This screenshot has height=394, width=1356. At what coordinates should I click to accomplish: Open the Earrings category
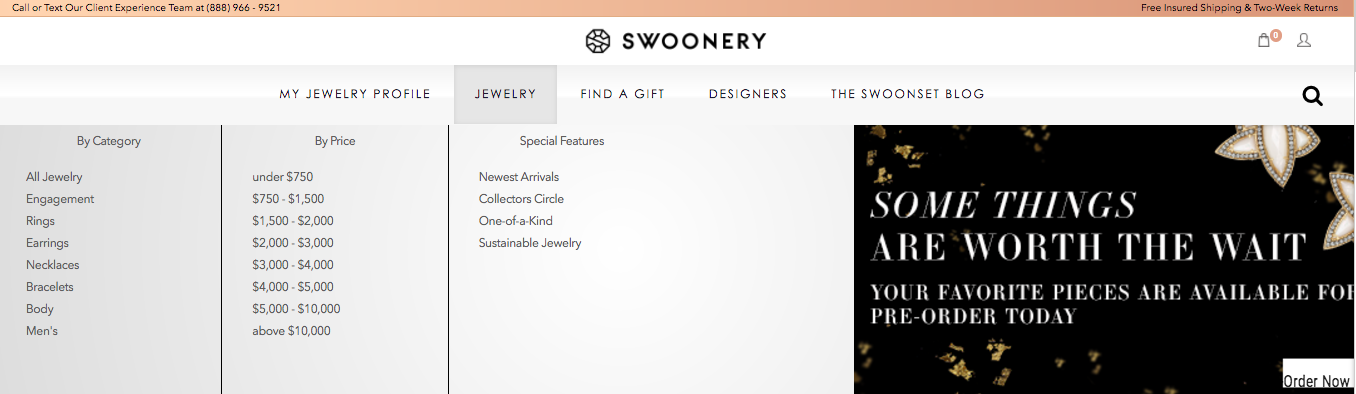47,243
